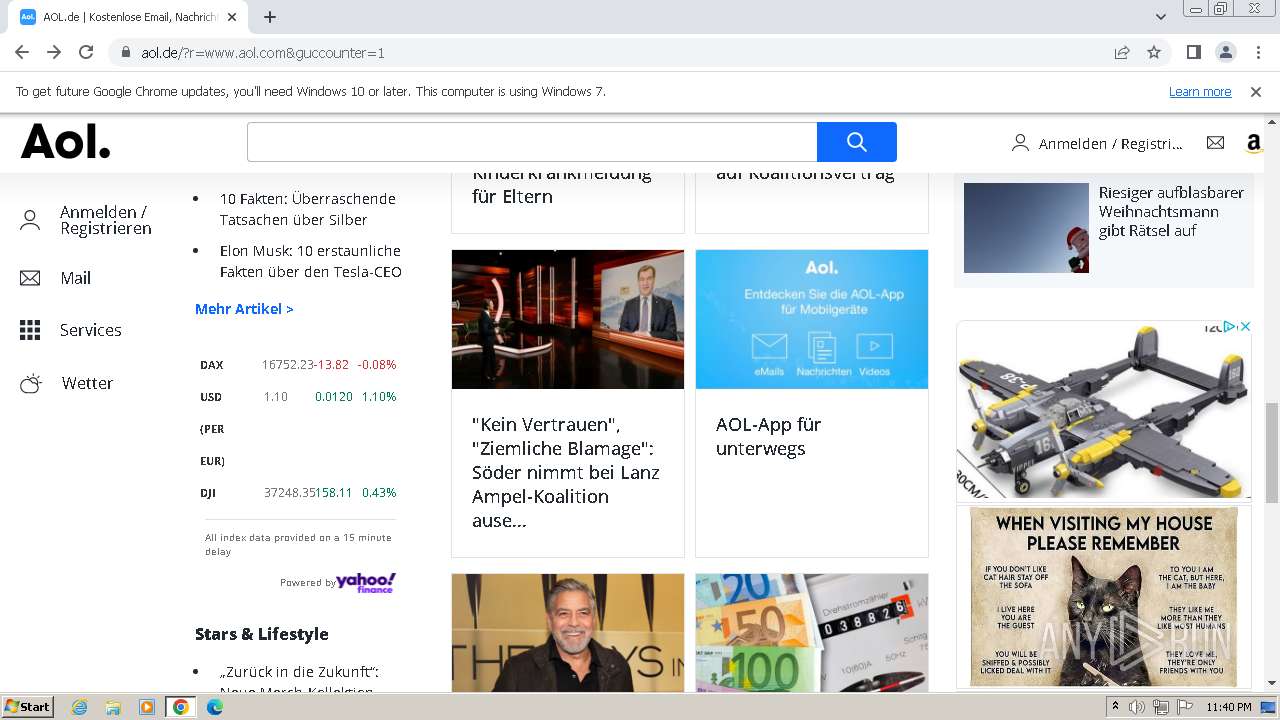Image resolution: width=1280 pixels, height=720 pixels.
Task: Click the Aol. logo
Action: click(66, 142)
